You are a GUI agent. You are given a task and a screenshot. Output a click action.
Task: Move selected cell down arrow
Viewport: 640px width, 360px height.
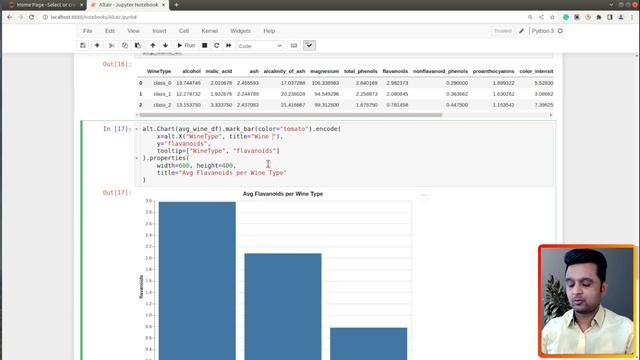coord(165,46)
